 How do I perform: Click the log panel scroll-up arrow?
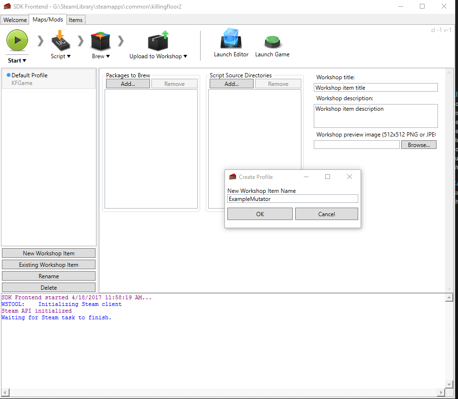tap(449, 298)
